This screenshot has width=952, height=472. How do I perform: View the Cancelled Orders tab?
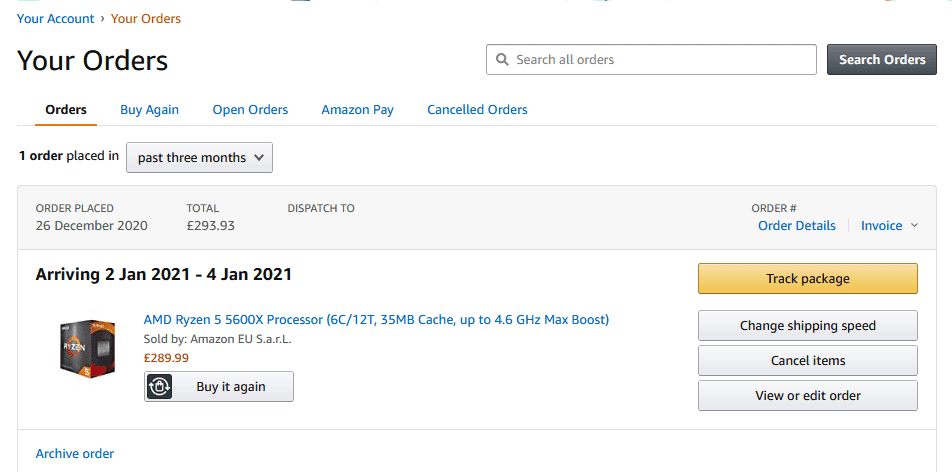(x=477, y=110)
